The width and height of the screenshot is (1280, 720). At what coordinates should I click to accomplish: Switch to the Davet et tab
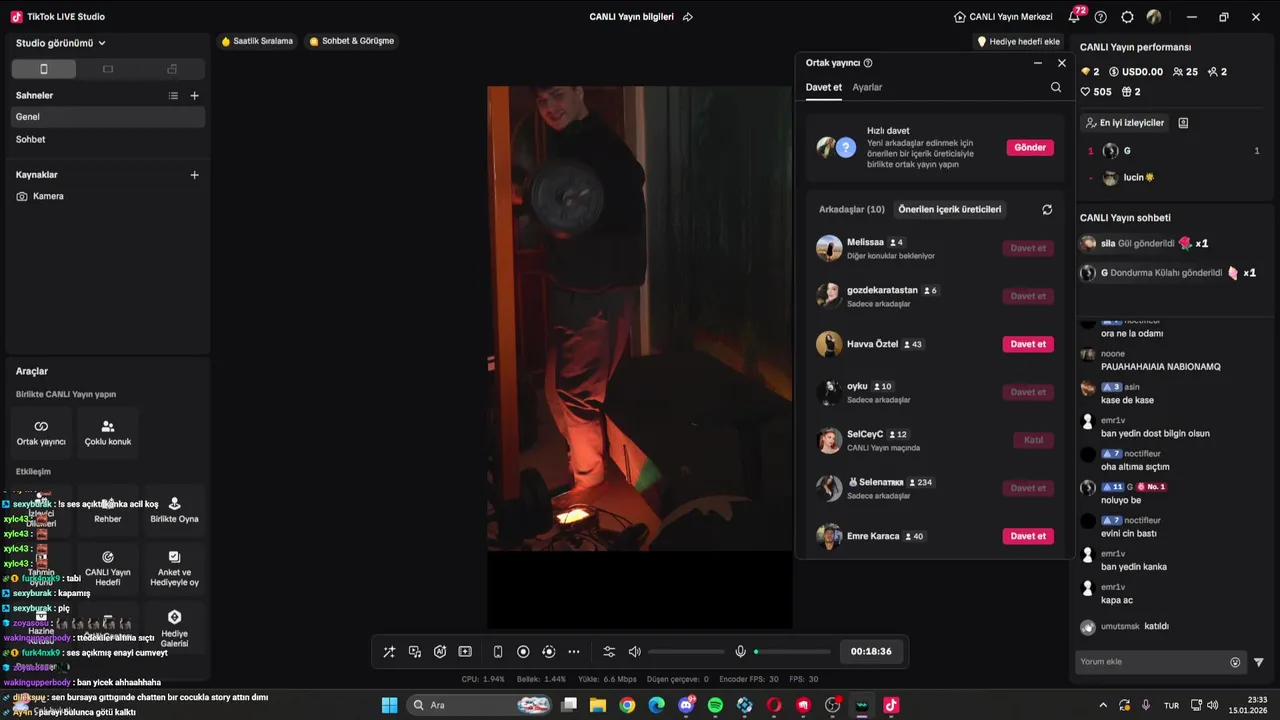pos(824,87)
